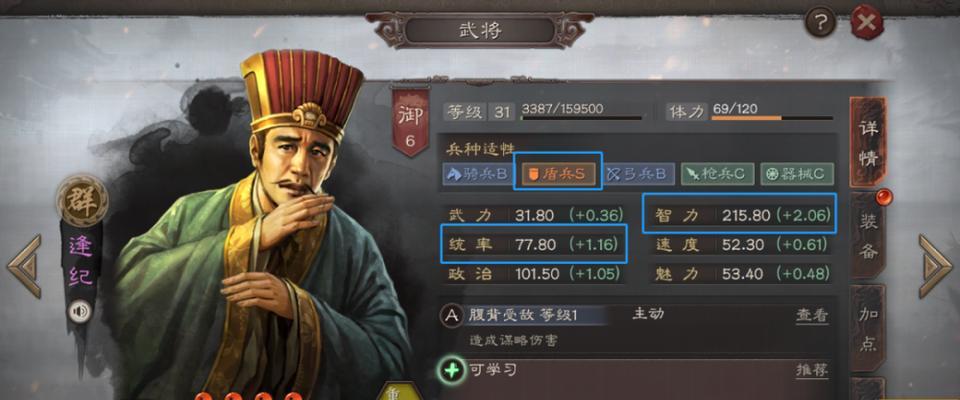Image resolution: width=960 pixels, height=400 pixels.
Task: Tap the green plus learn-skill icon
Action: pyautogui.click(x=452, y=371)
